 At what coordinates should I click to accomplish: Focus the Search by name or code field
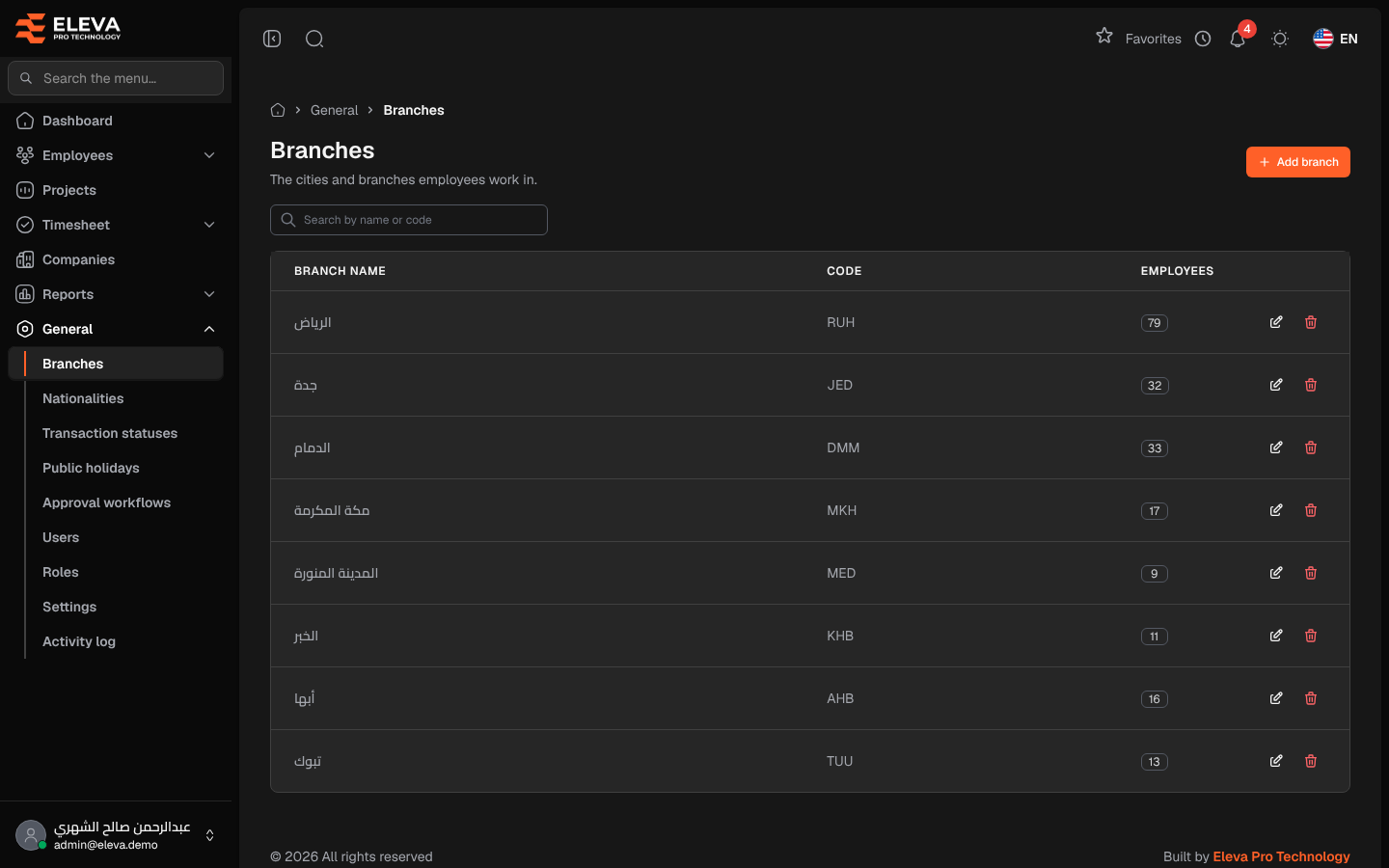click(x=409, y=220)
